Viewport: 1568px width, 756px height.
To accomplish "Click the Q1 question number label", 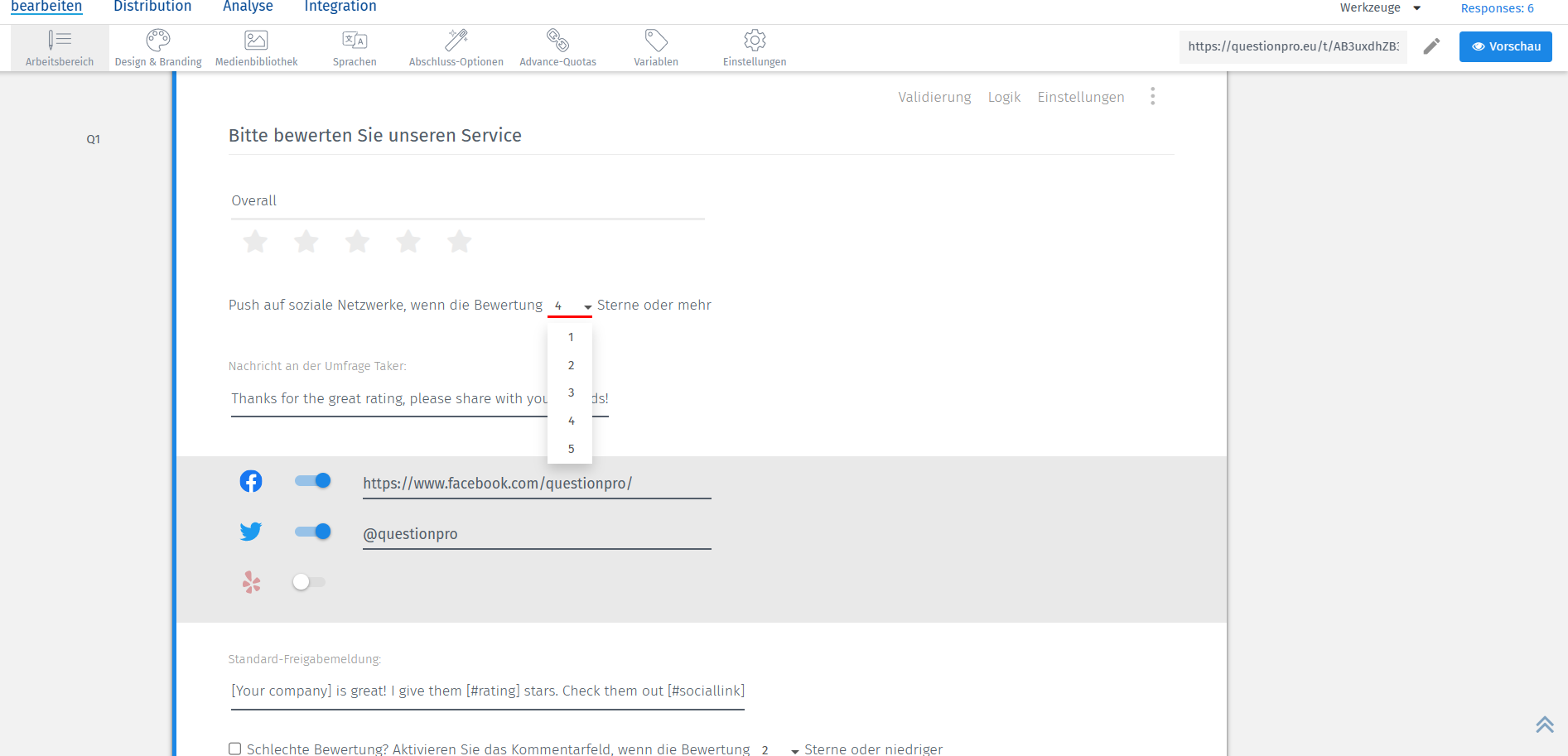I will click(94, 139).
